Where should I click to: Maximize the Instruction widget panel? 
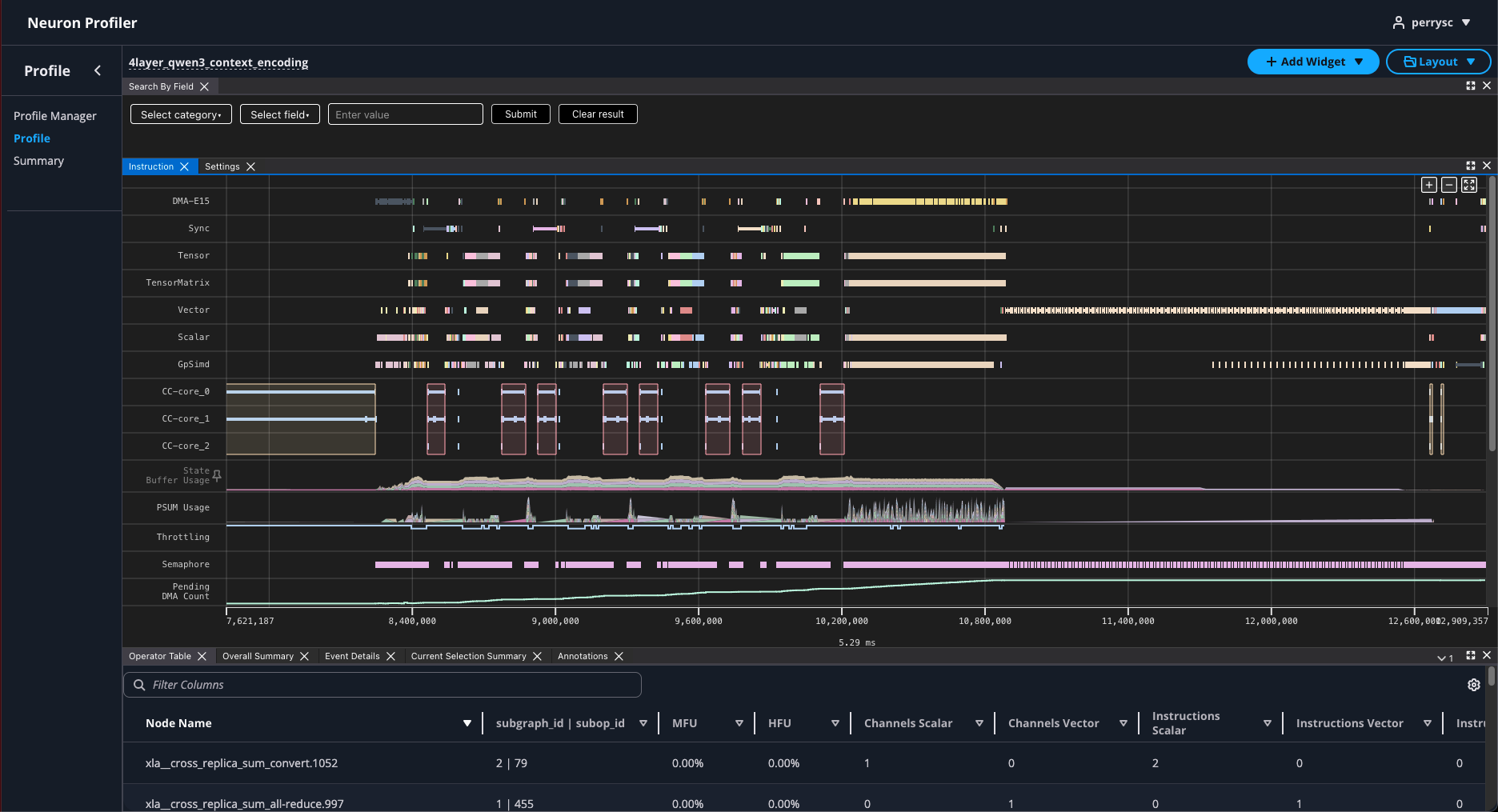1471,166
